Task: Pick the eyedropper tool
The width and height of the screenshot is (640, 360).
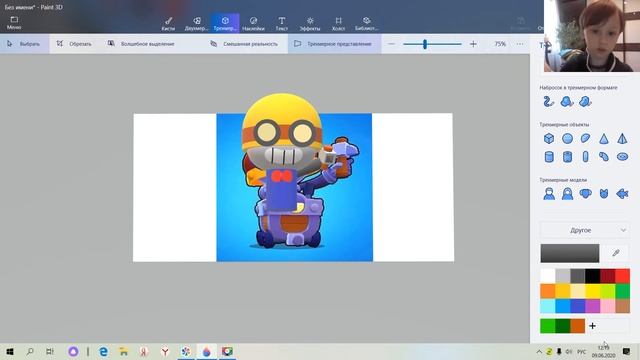Action: coord(616,253)
